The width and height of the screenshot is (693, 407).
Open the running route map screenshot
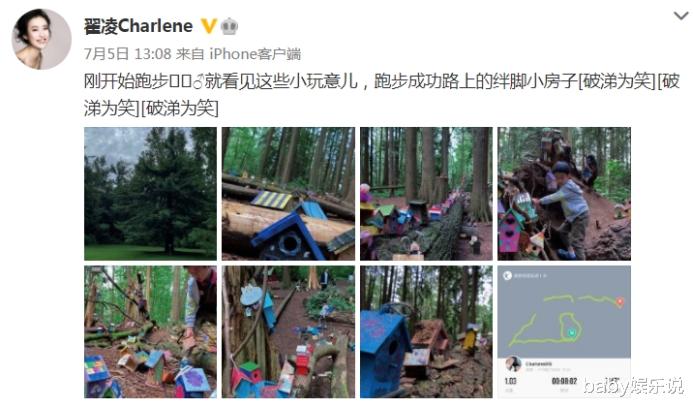[564, 331]
